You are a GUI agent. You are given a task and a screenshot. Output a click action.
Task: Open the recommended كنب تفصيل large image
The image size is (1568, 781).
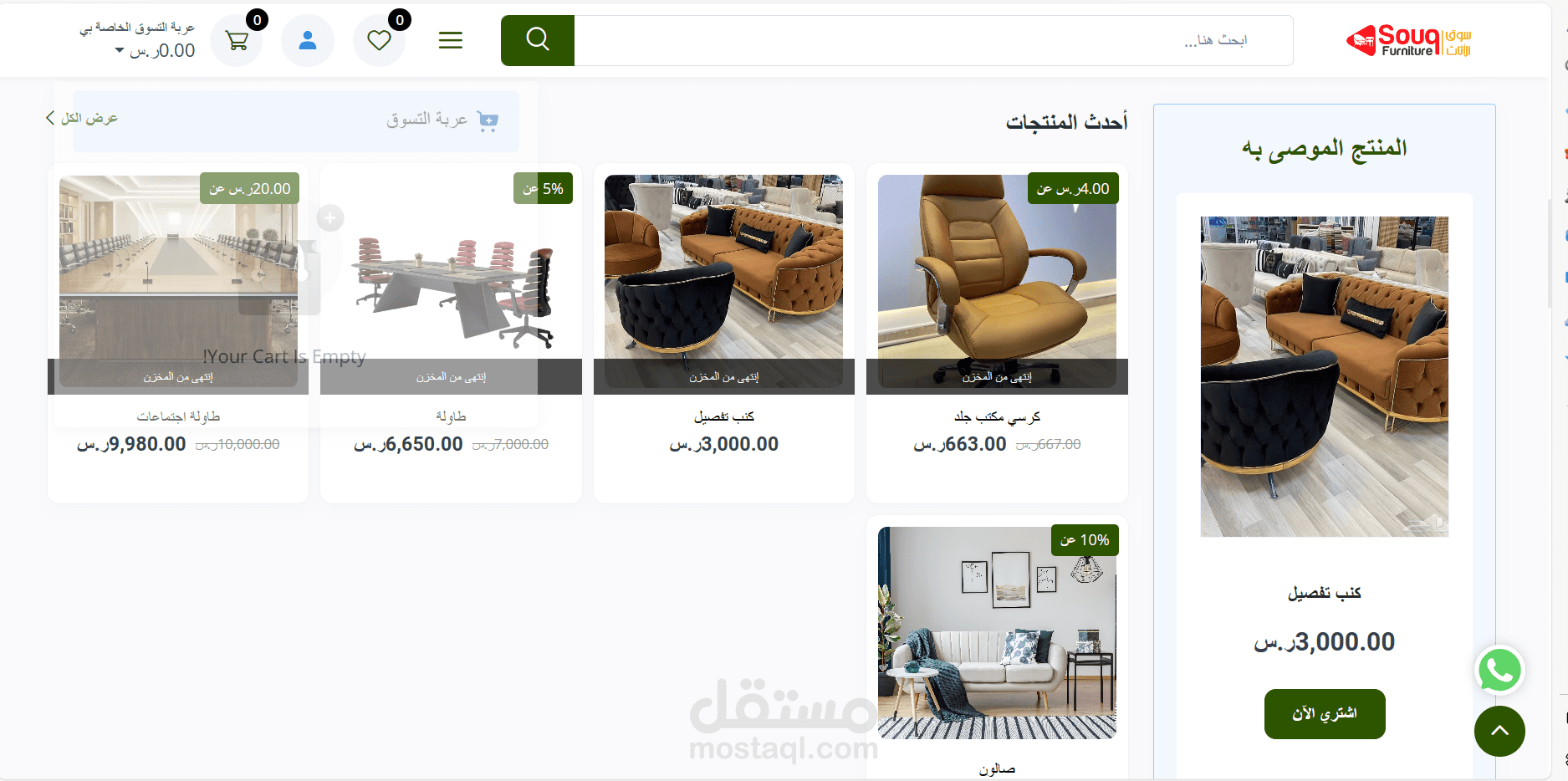click(x=1325, y=376)
